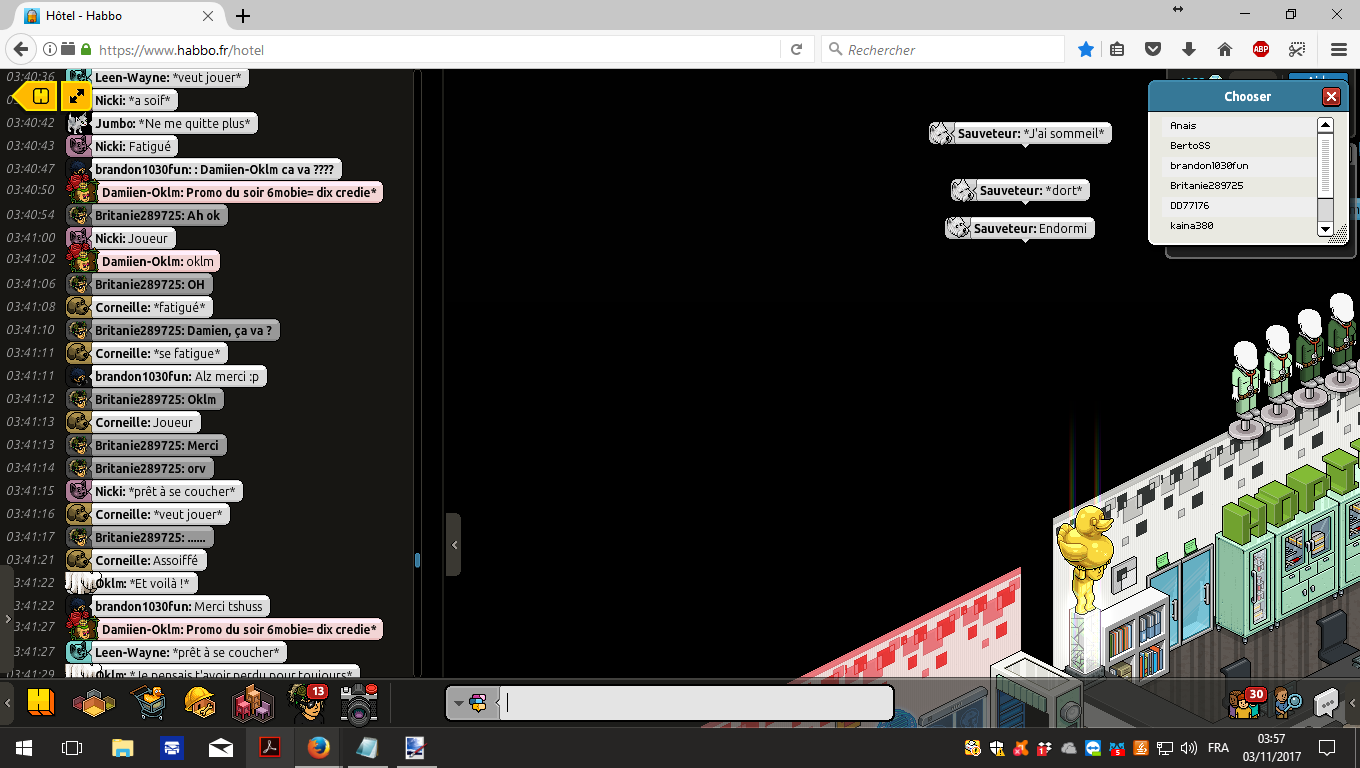Open the Windows Action Center notifications

[1327, 747]
